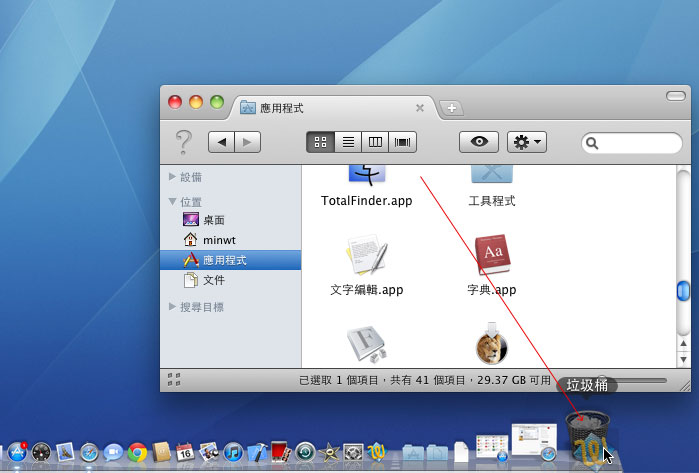This screenshot has width=699, height=473.
Task: Open Mail stamp icon in the Dock
Action: click(65, 452)
